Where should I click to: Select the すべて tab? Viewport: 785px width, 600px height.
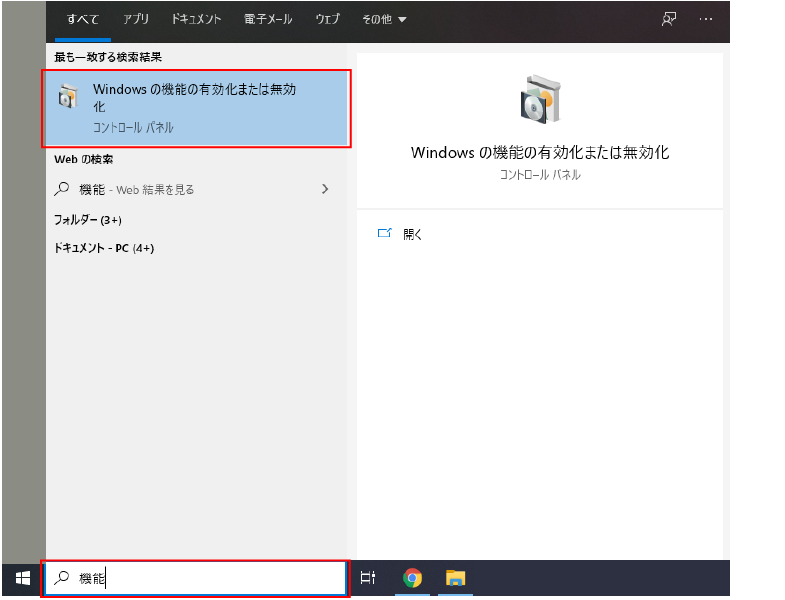coord(83,20)
